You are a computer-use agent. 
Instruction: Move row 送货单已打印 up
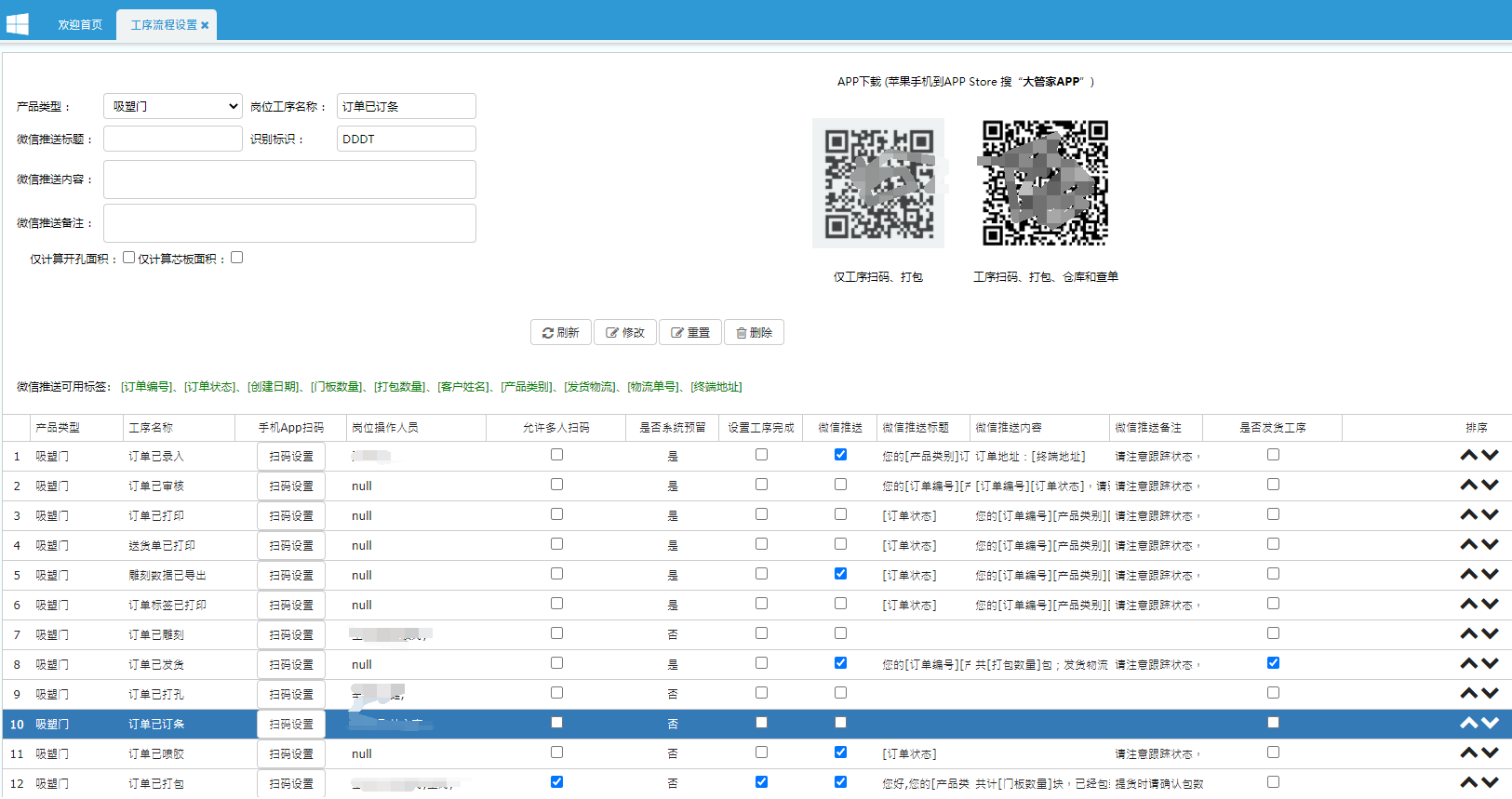(1469, 545)
